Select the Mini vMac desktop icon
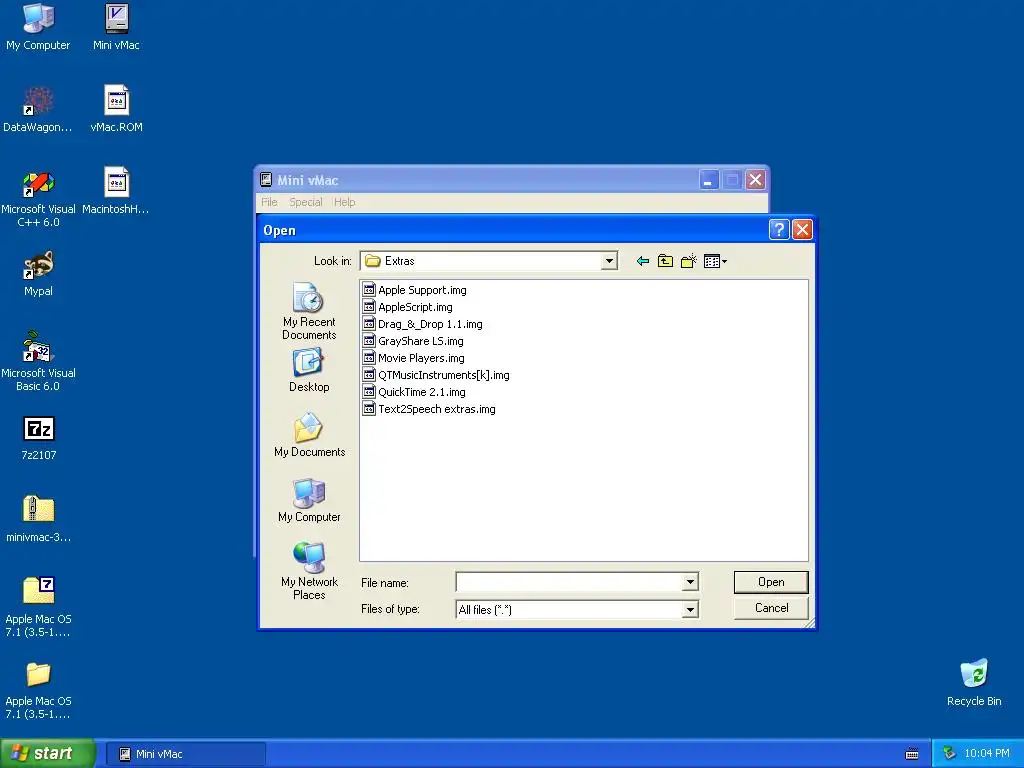The width and height of the screenshot is (1024, 768). (116, 27)
